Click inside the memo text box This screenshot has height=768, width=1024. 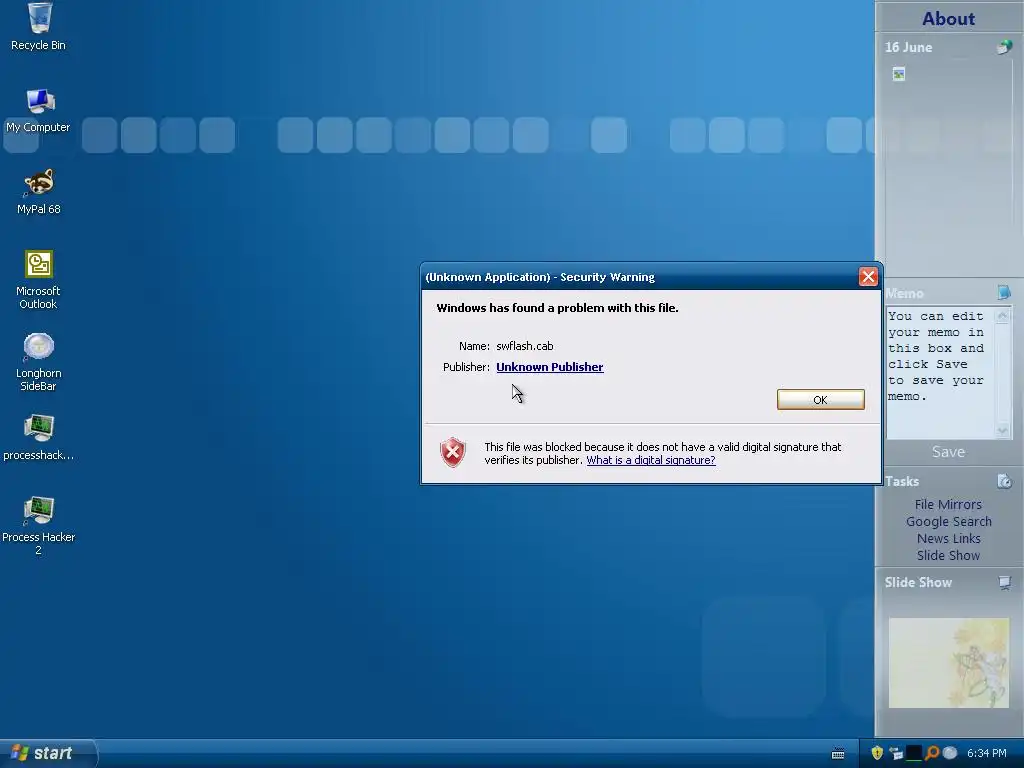(940, 372)
